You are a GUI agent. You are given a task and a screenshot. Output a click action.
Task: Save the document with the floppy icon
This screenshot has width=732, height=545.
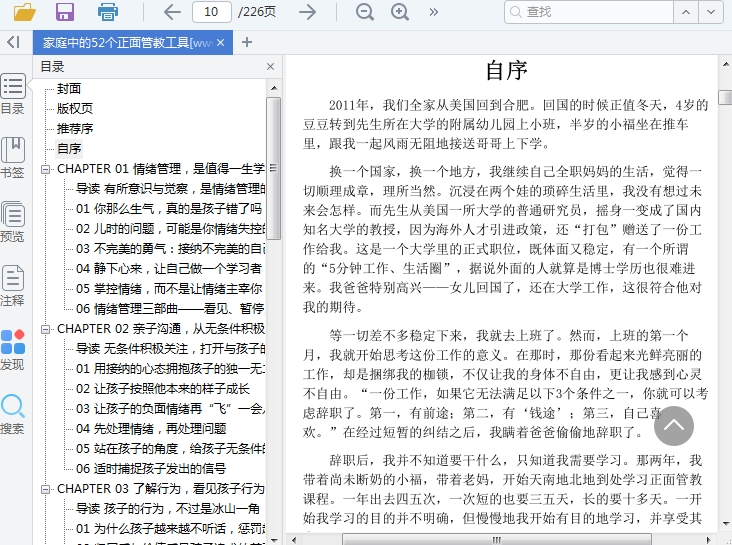[65, 12]
